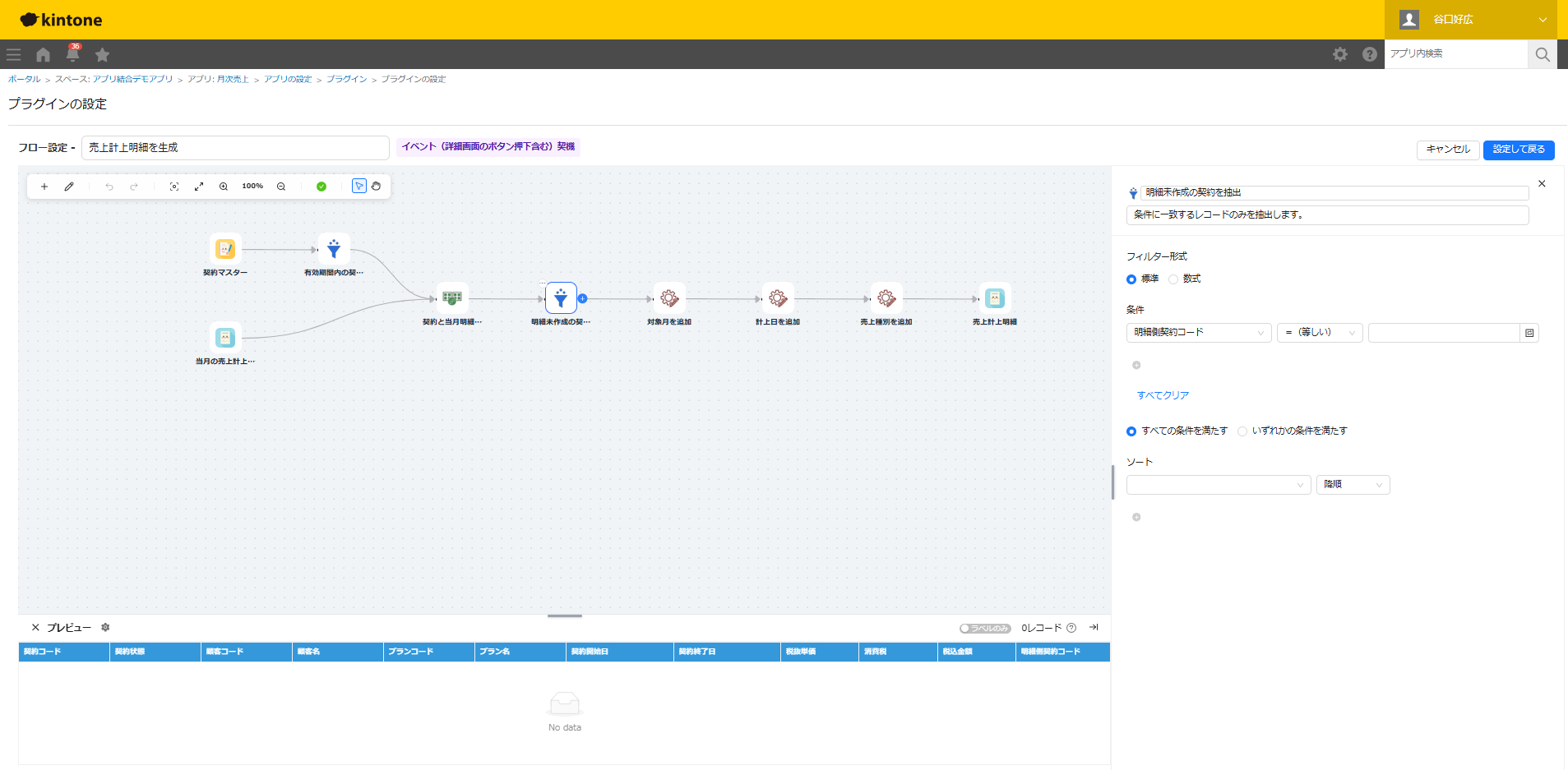Select the 売上計上明細 output node

(995, 298)
